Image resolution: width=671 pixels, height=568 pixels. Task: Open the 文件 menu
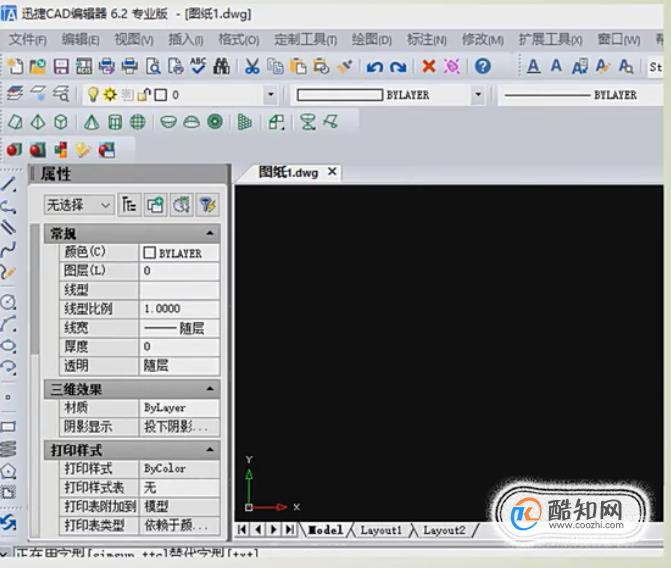pyautogui.click(x=28, y=40)
